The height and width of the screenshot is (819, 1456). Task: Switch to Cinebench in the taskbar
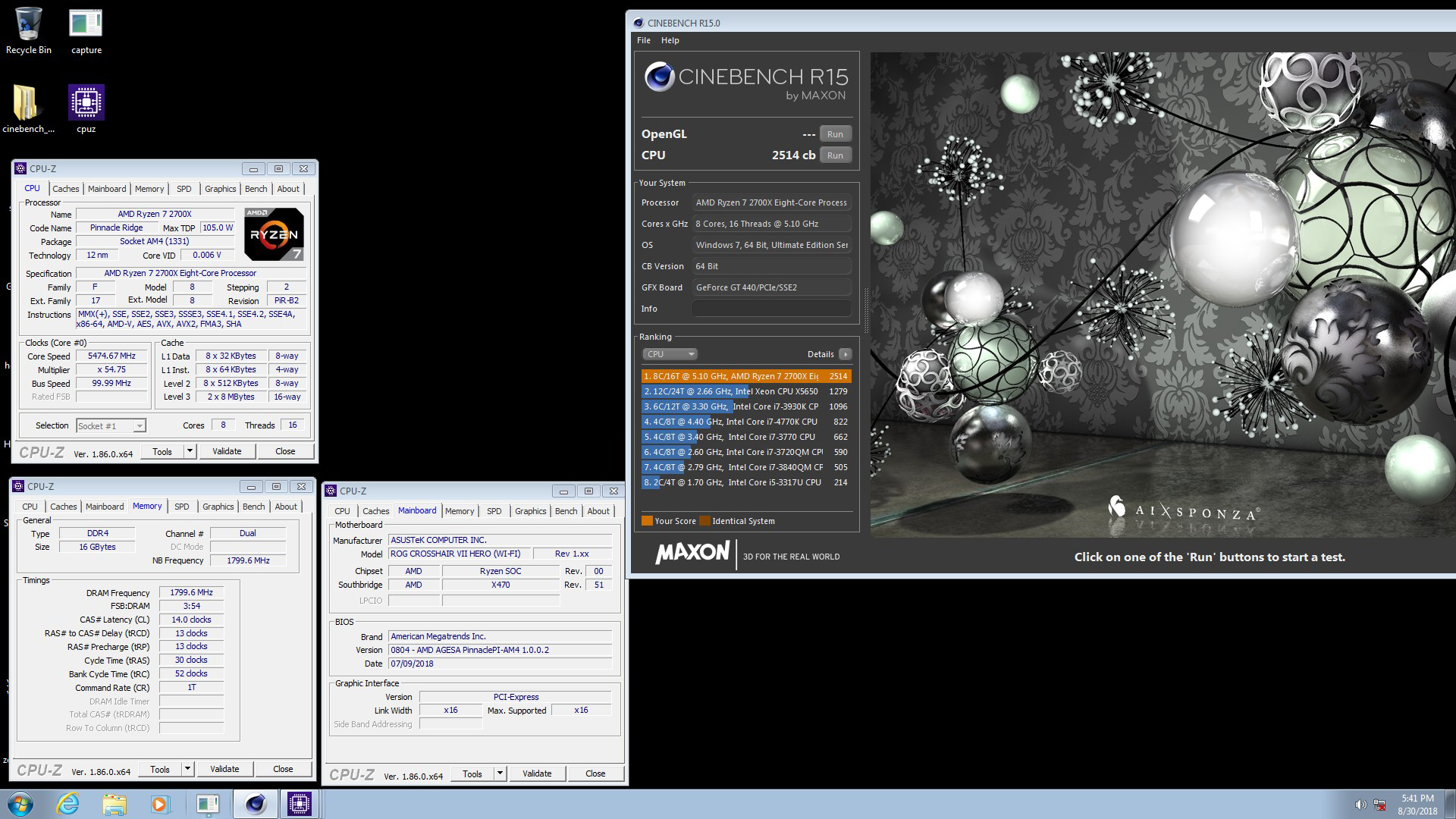pyautogui.click(x=255, y=804)
